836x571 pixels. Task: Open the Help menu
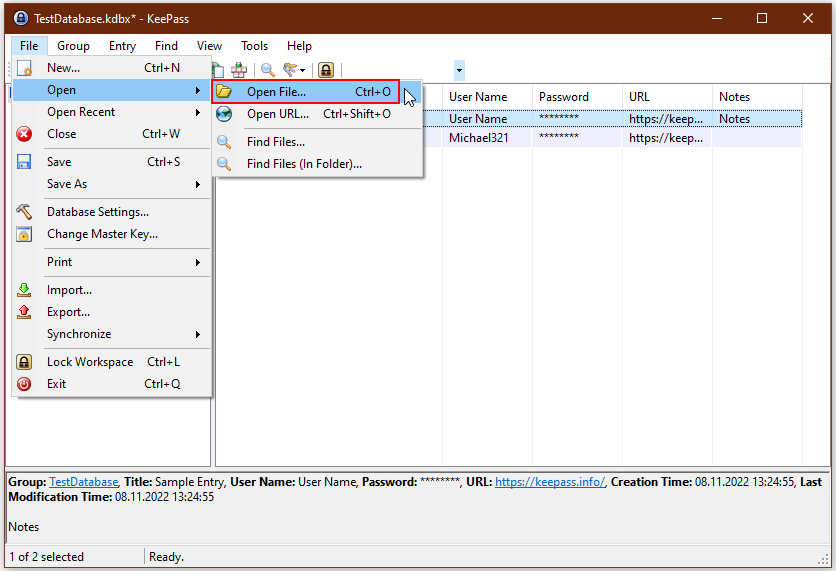(x=299, y=46)
